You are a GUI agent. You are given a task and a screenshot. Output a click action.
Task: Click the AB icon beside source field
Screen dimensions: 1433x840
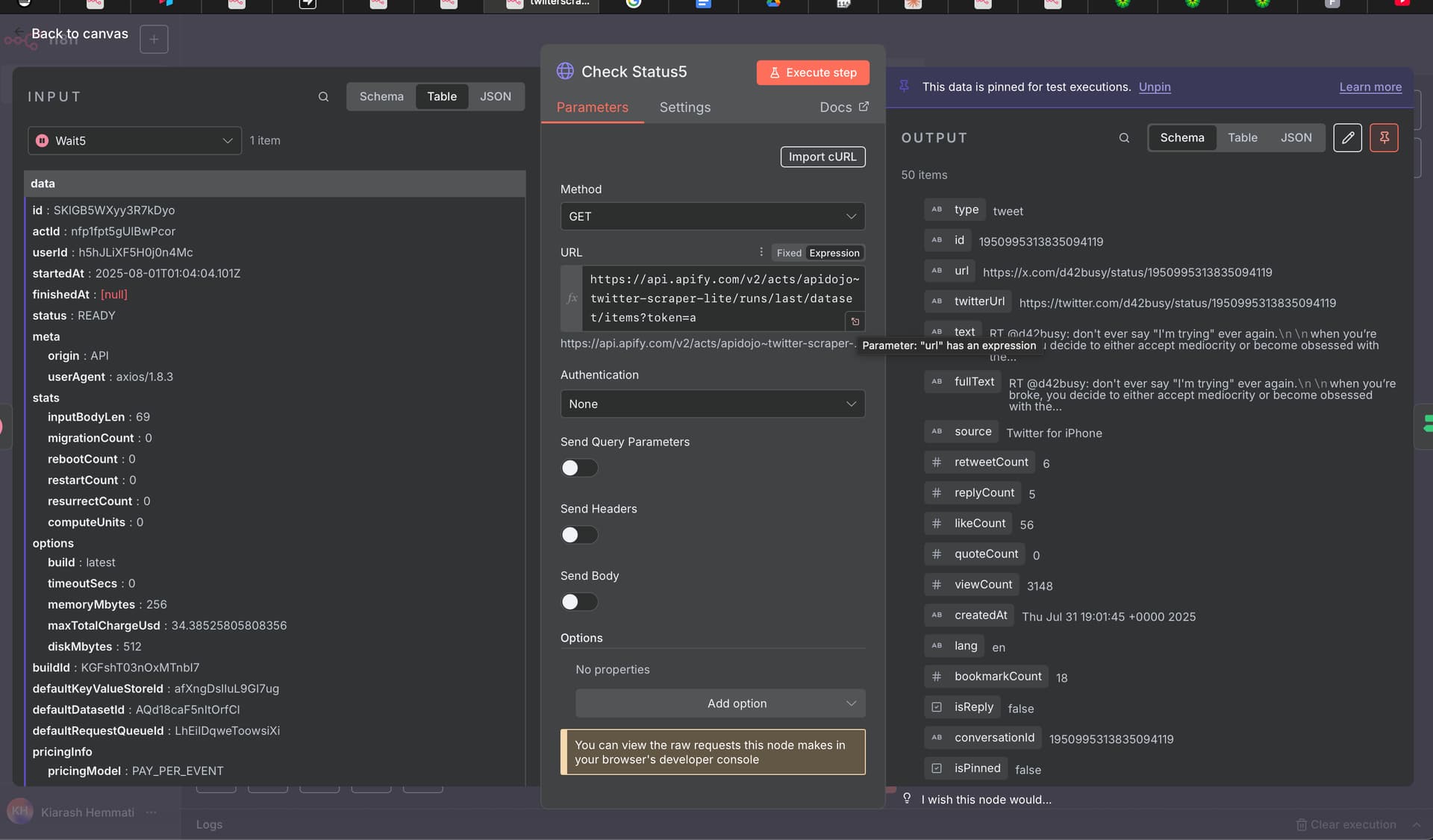click(x=937, y=431)
